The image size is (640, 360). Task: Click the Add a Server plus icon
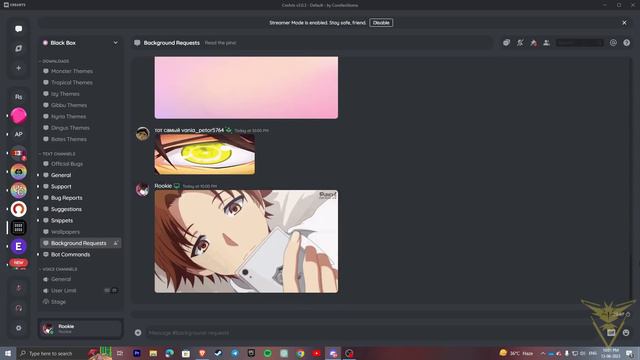pos(18,68)
